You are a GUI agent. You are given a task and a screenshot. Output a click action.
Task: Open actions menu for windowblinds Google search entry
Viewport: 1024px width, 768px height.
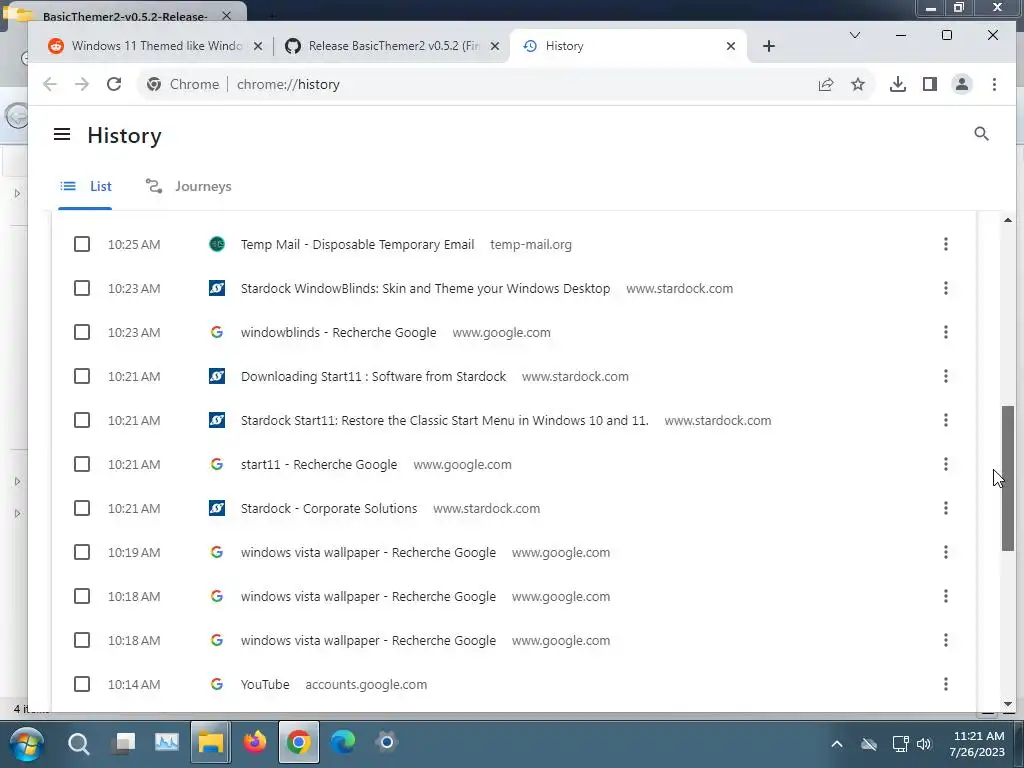click(x=946, y=332)
